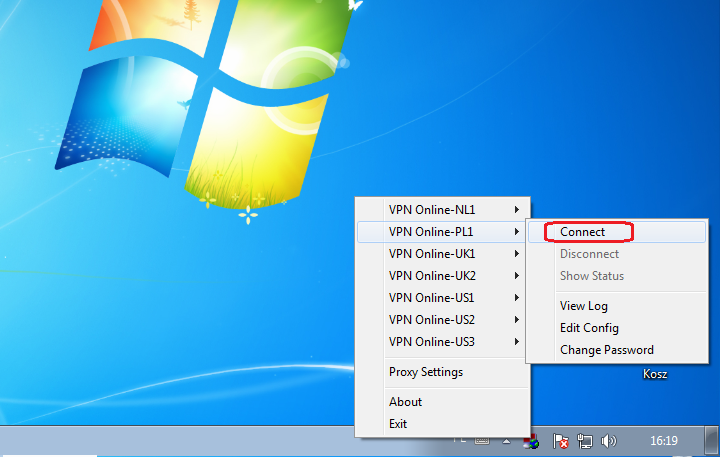Click the volume speaker icon
The height and width of the screenshot is (457, 720).
[x=609, y=441]
